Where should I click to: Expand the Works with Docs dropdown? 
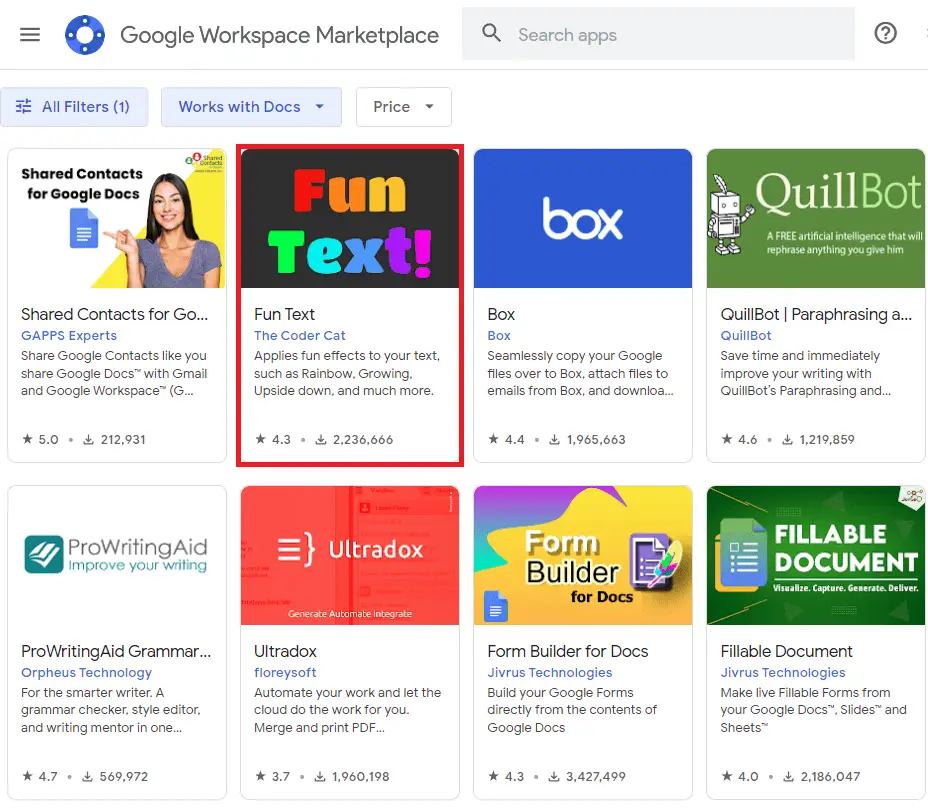point(252,107)
